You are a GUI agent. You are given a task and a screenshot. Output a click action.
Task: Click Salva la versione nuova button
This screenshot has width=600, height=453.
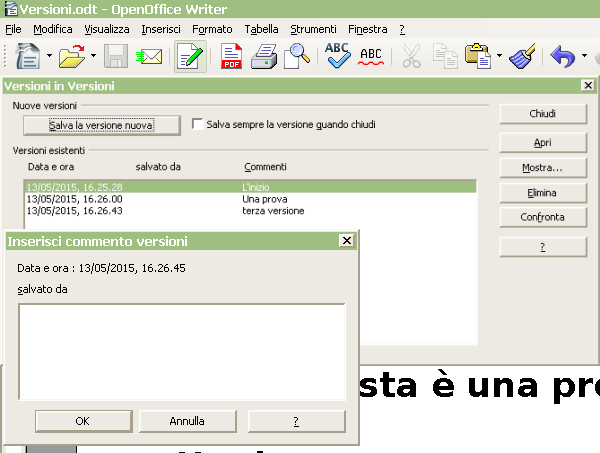point(101,125)
